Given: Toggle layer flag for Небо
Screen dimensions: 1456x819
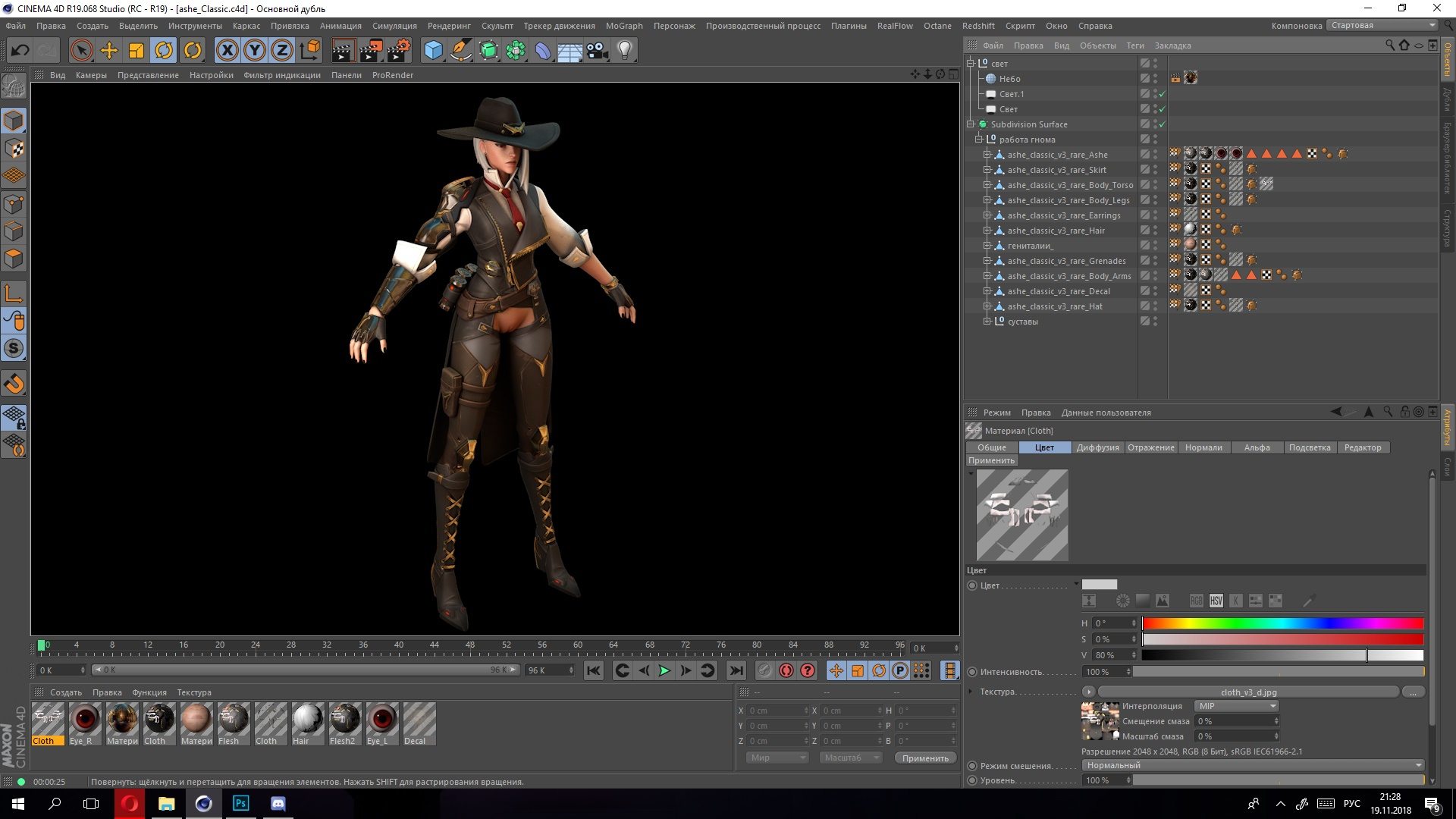Looking at the screenshot, I should pos(1145,79).
